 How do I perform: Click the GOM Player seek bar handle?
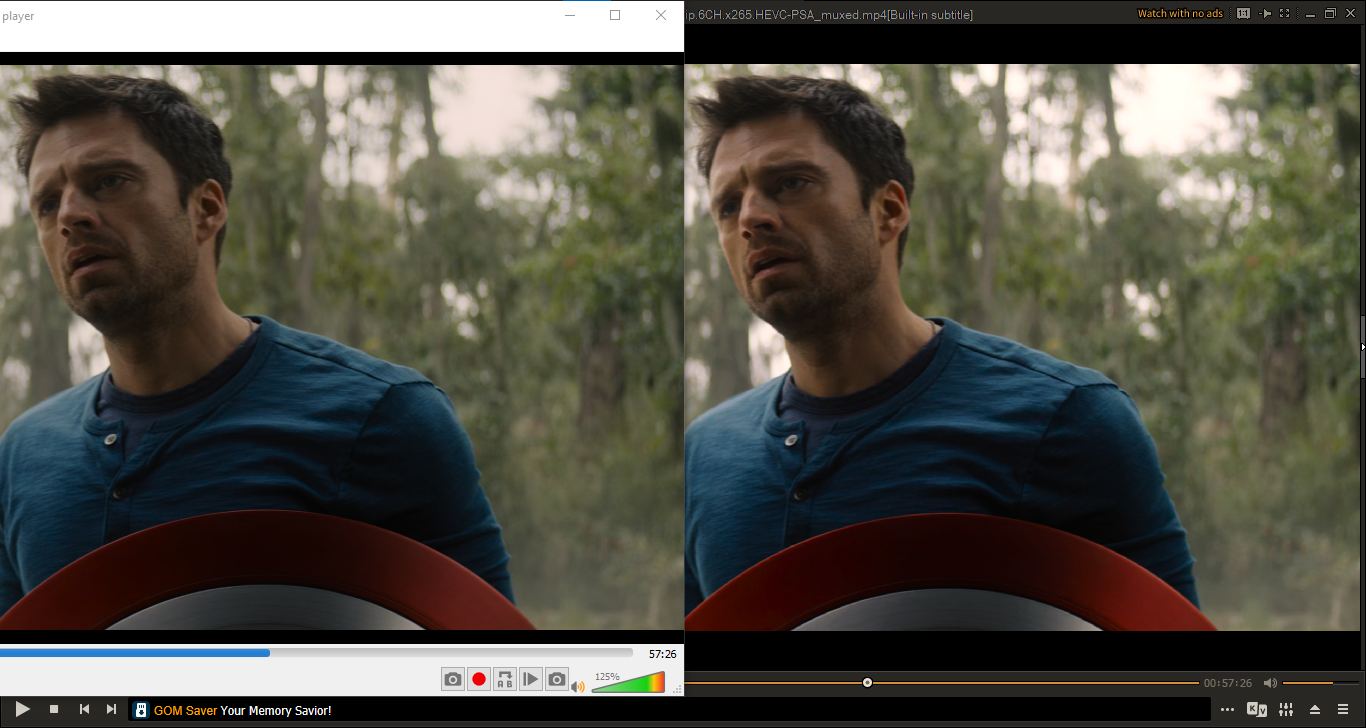coord(867,683)
